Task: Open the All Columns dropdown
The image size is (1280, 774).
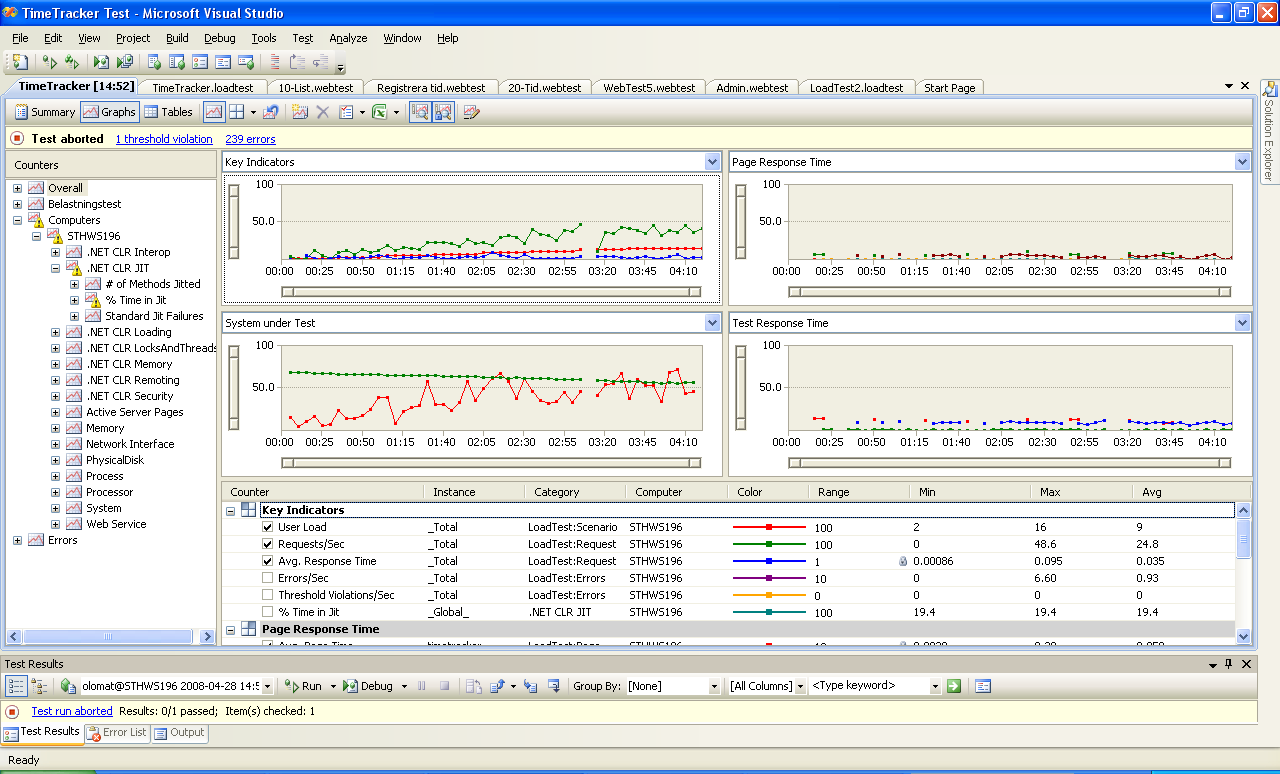Action: pyautogui.click(x=767, y=686)
